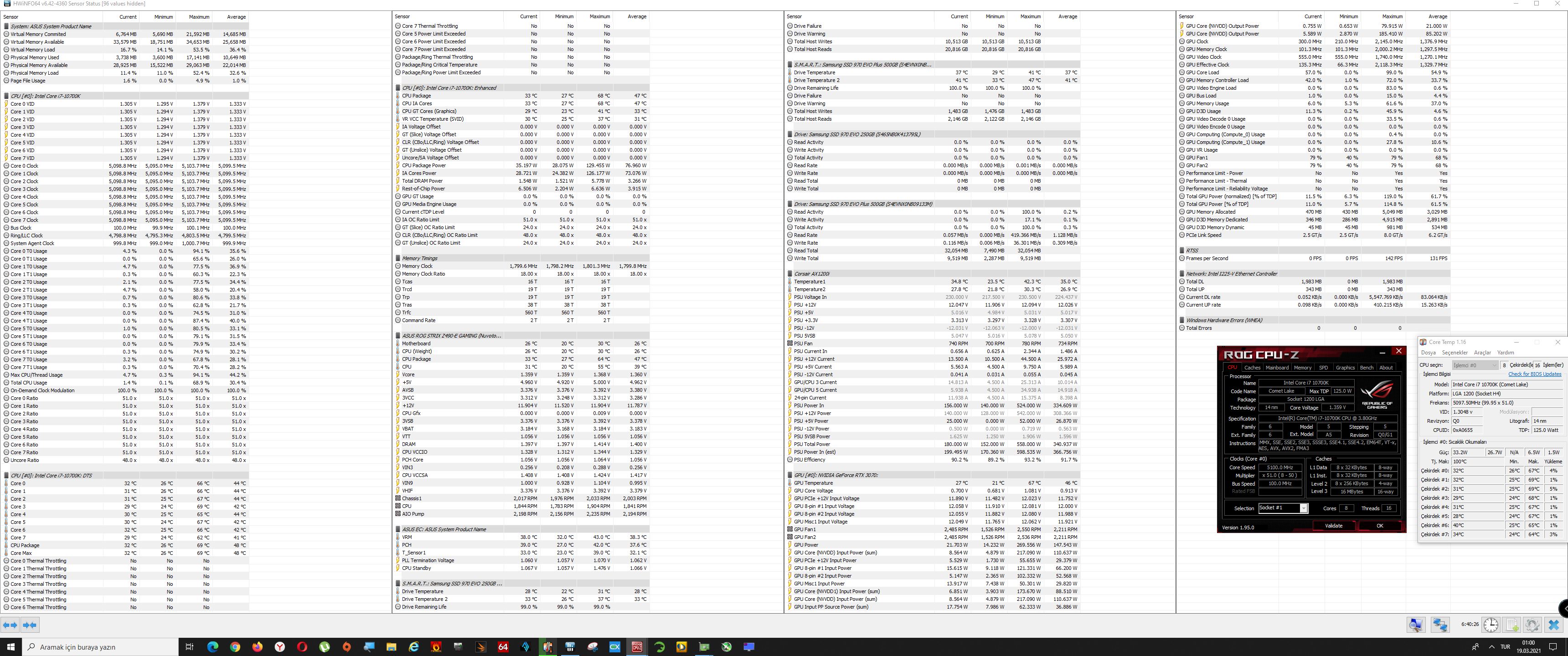Open Google Chrome from taskbar
1568x656 pixels.
point(235,647)
